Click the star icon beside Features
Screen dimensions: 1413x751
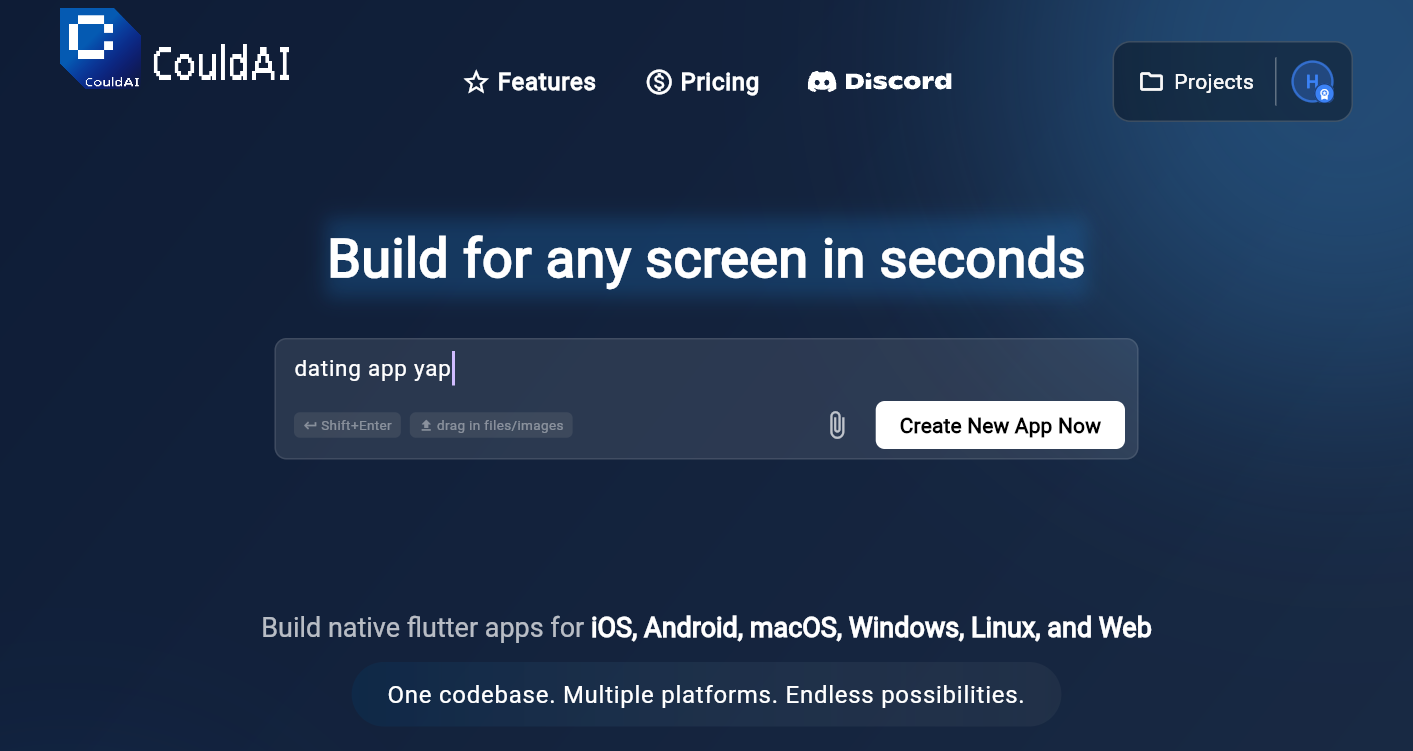(476, 82)
